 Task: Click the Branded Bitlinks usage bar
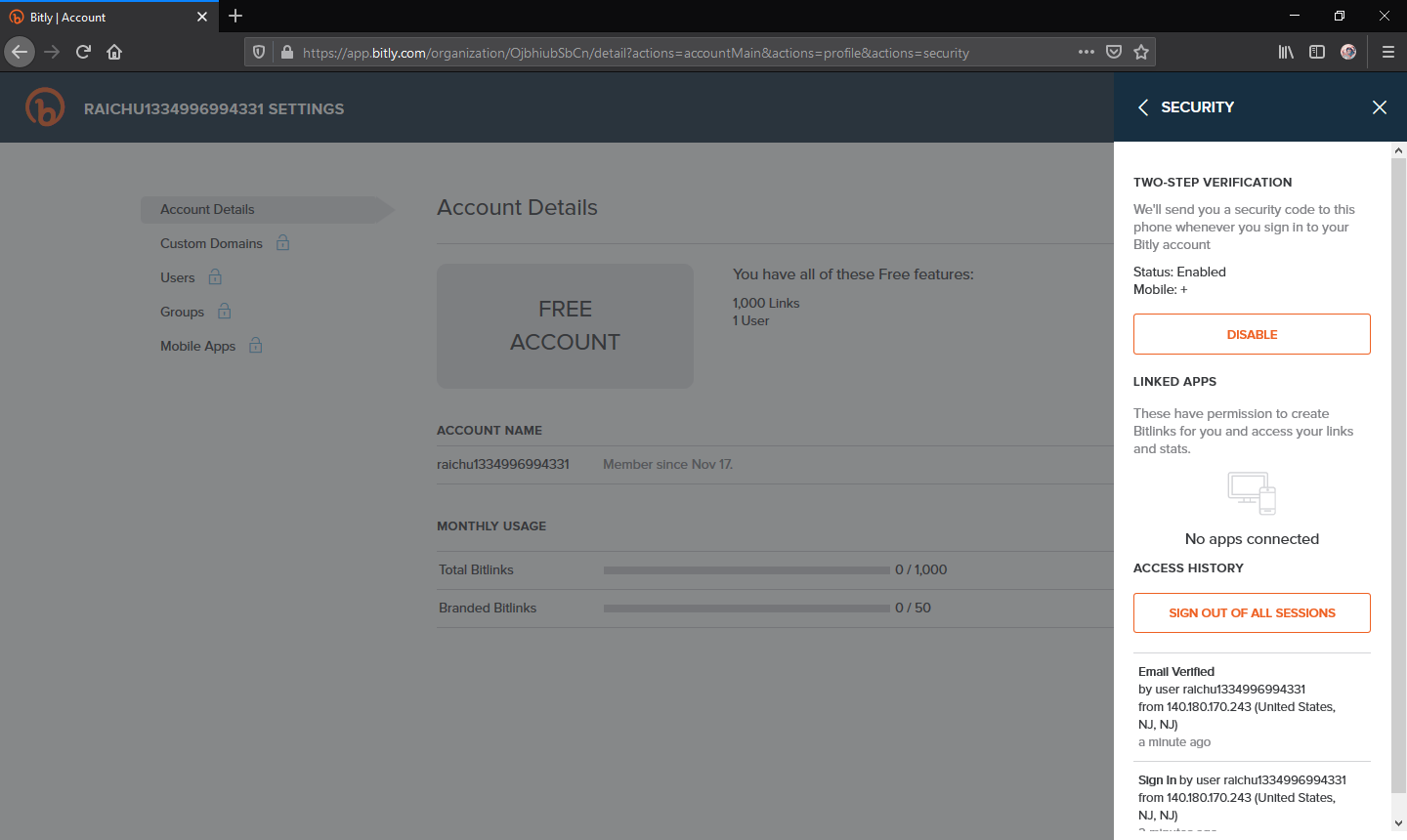click(x=746, y=608)
